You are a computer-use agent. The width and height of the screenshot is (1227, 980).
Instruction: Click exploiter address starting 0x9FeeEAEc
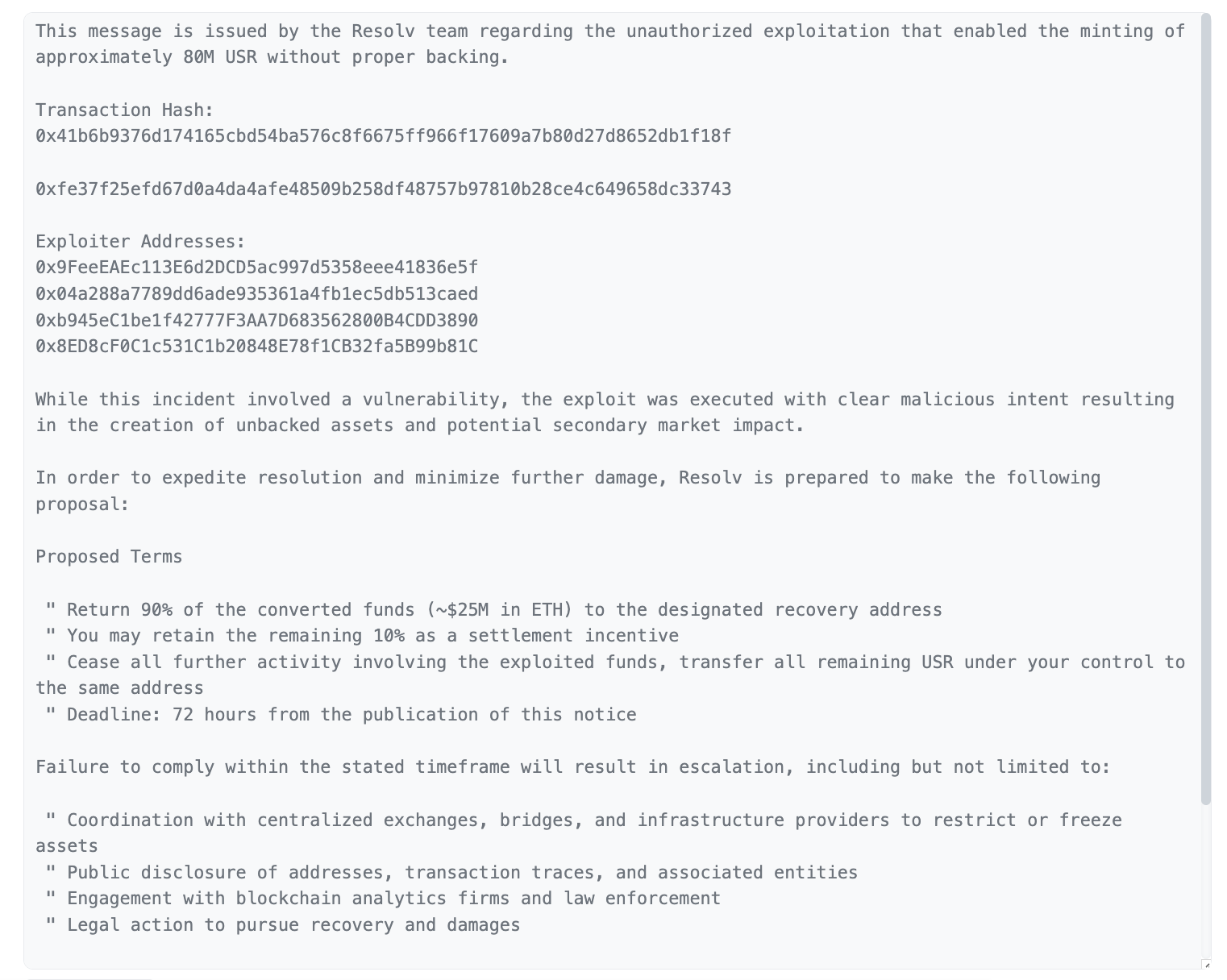click(256, 268)
